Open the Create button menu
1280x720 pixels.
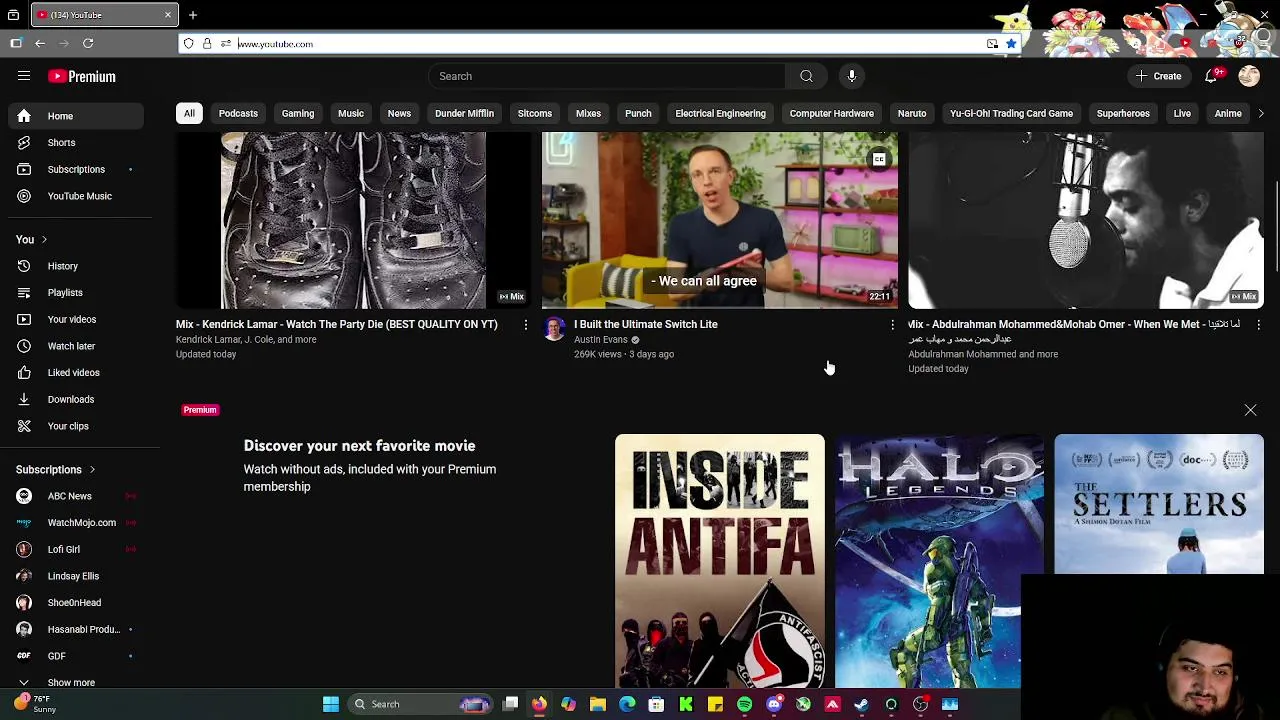coord(1159,76)
